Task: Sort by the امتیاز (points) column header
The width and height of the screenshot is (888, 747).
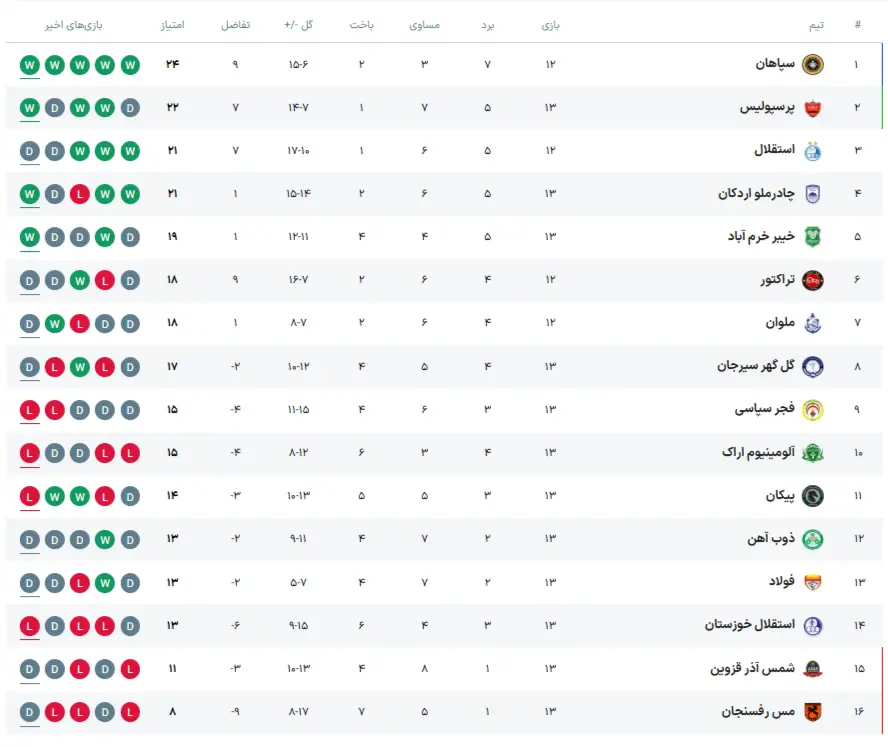Action: [x=172, y=25]
